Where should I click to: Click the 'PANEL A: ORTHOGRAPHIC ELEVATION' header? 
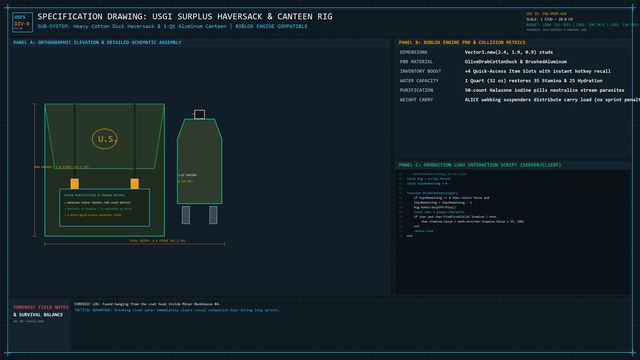click(x=97, y=42)
